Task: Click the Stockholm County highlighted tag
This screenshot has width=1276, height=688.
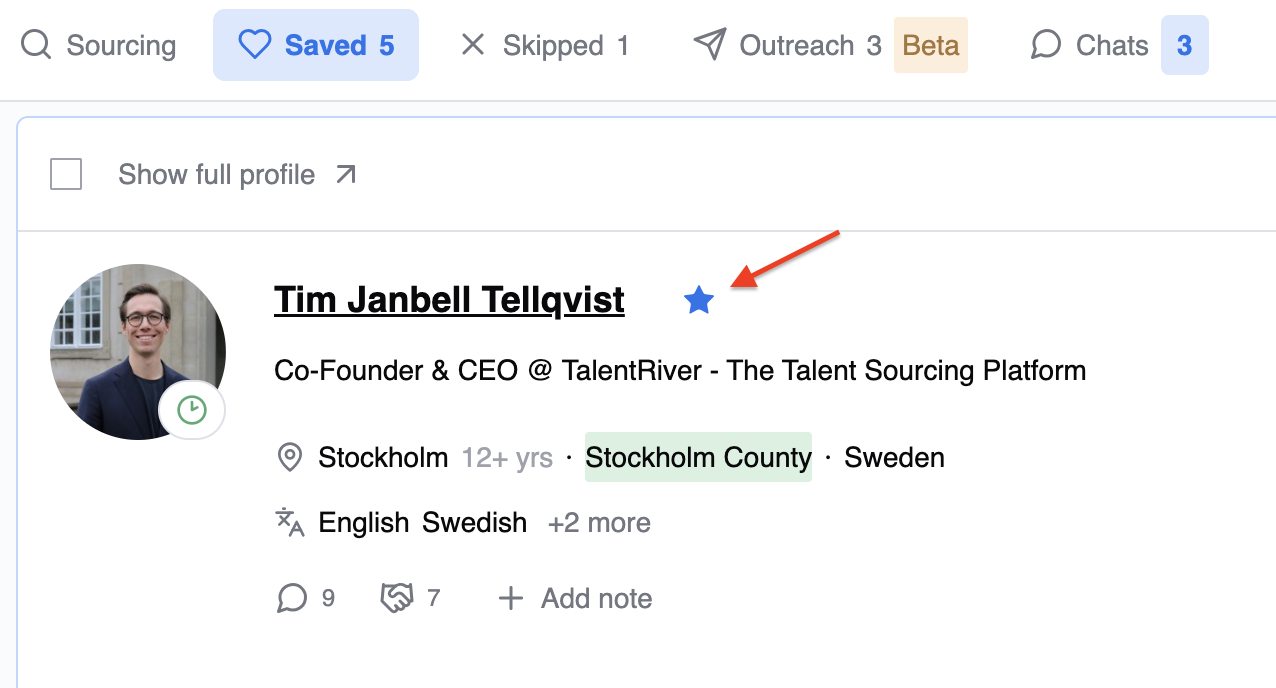Action: [698, 457]
